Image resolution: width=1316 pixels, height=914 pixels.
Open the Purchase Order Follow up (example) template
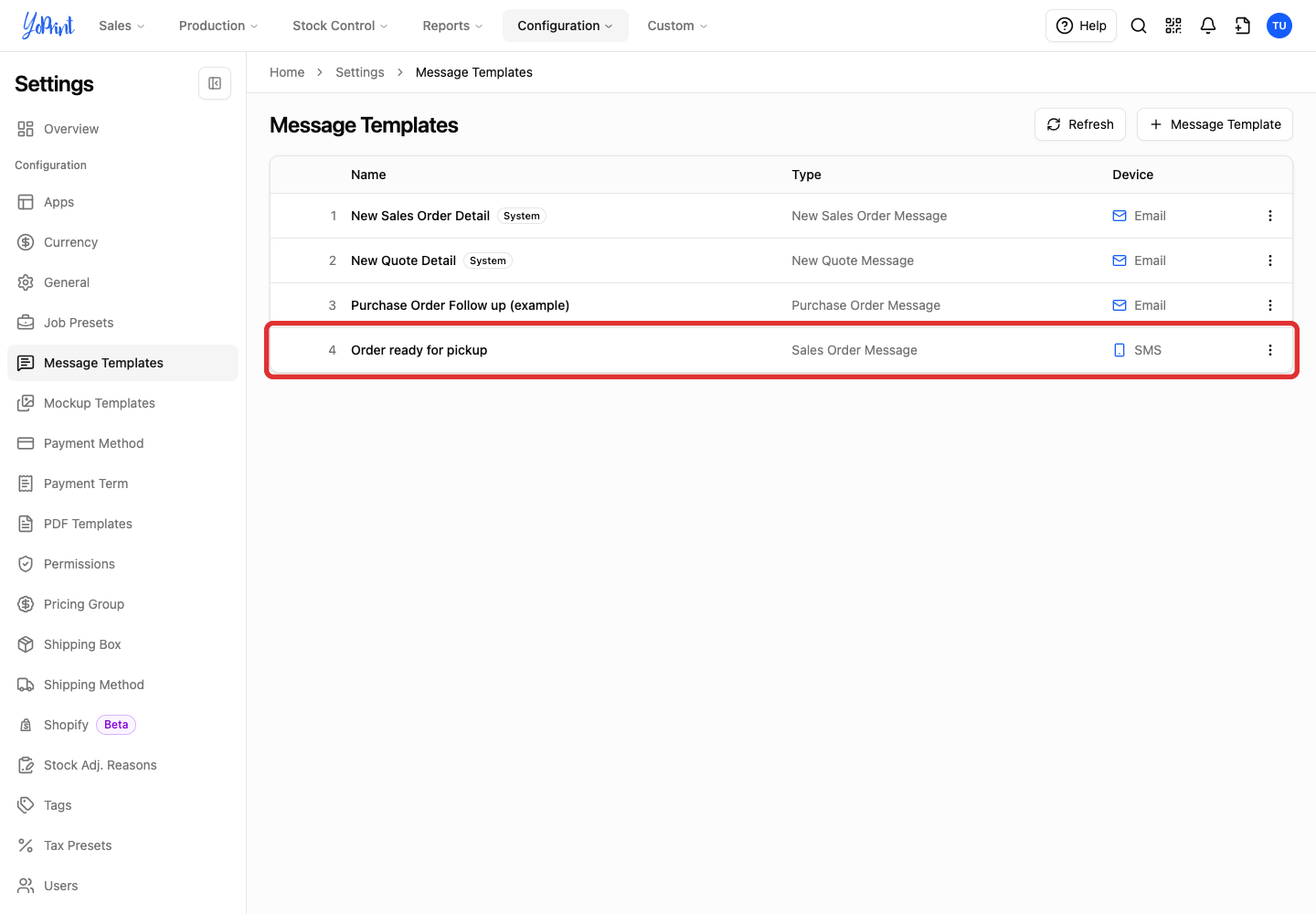tap(460, 305)
